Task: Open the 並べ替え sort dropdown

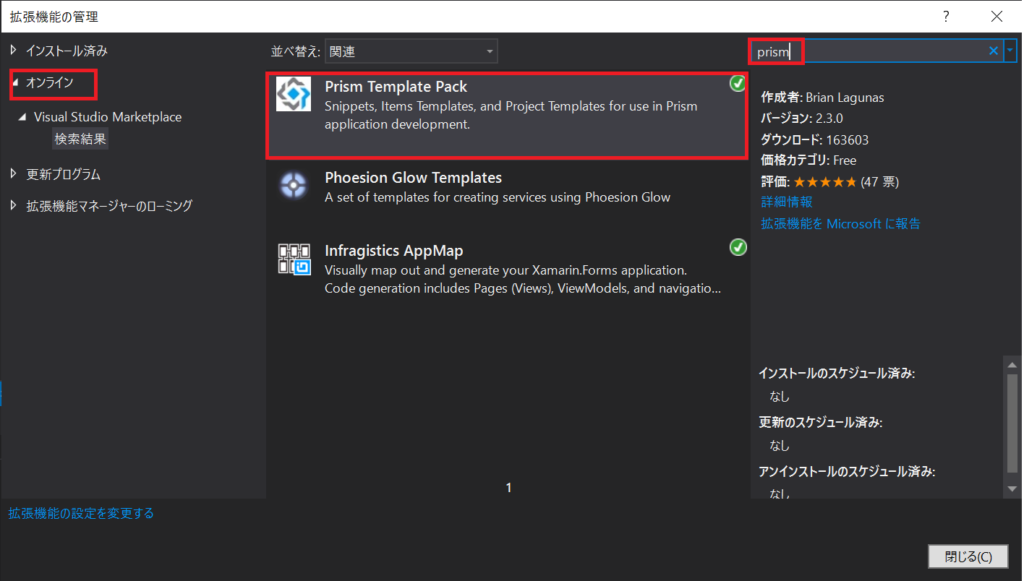Action: (411, 51)
